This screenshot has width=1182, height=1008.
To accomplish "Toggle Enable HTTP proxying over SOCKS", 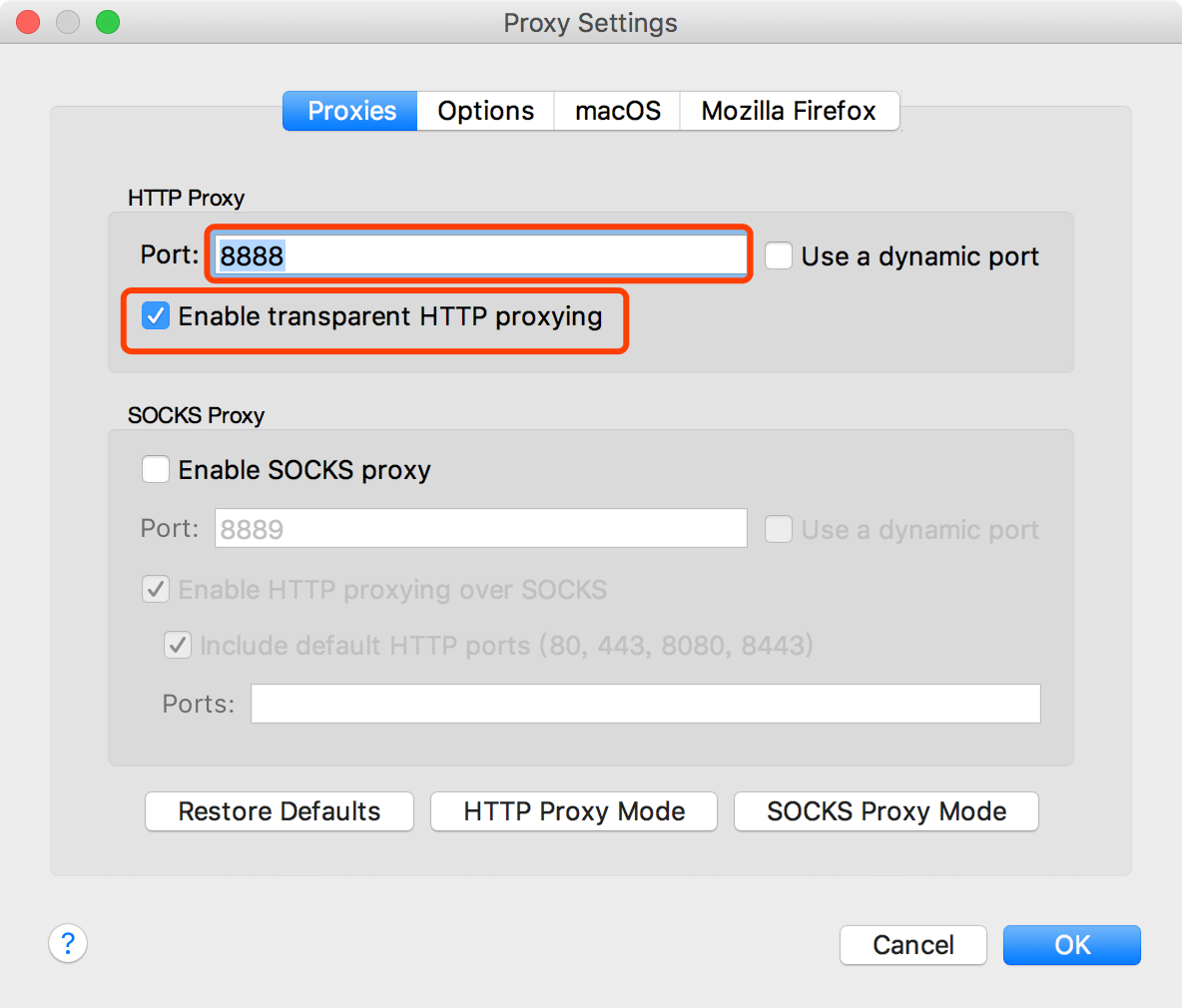I will [156, 590].
